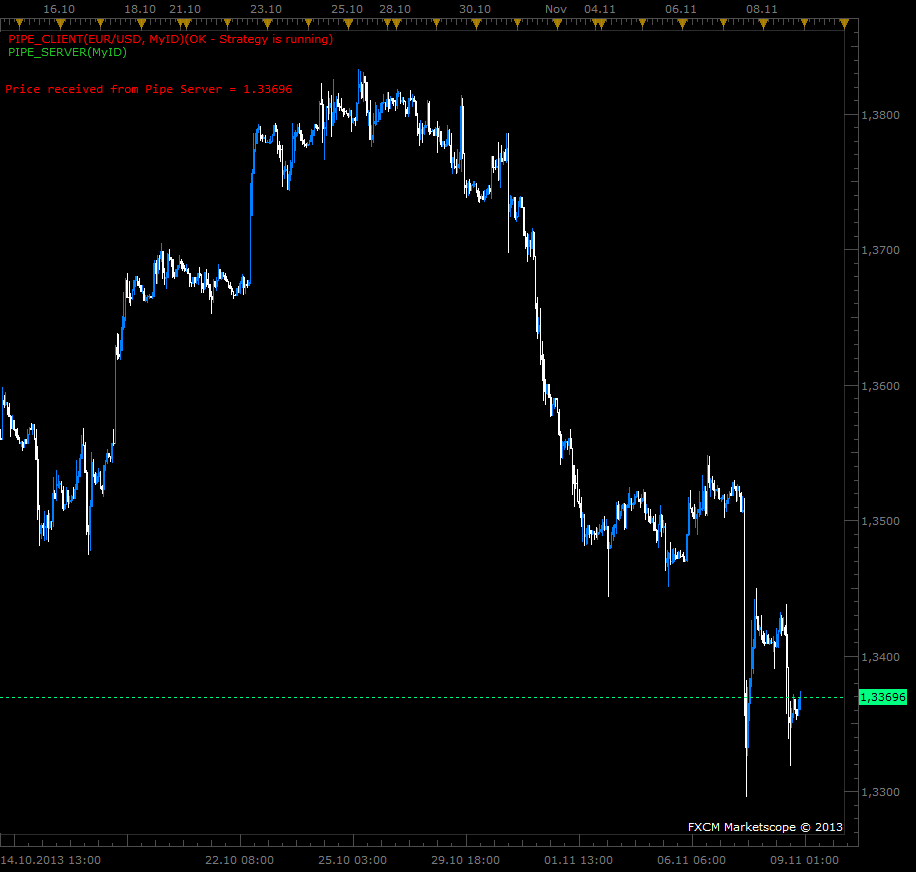Click the orange day marker beneath 08.11 label
916x872 pixels.
click(x=763, y=24)
